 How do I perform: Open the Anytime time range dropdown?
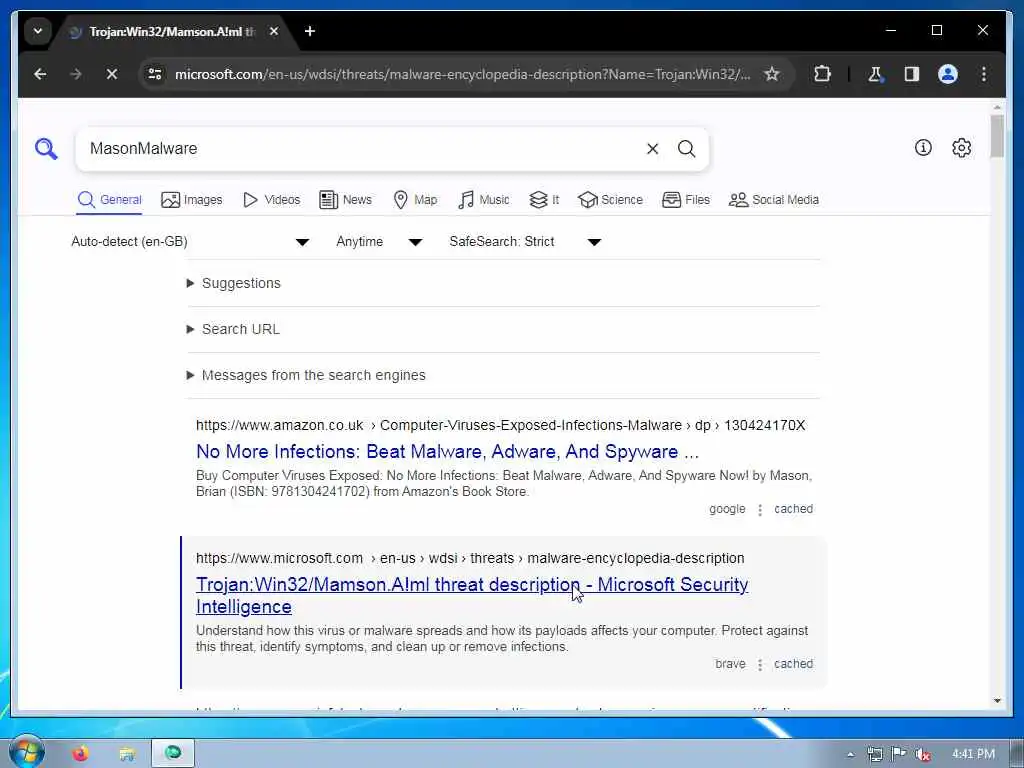379,242
